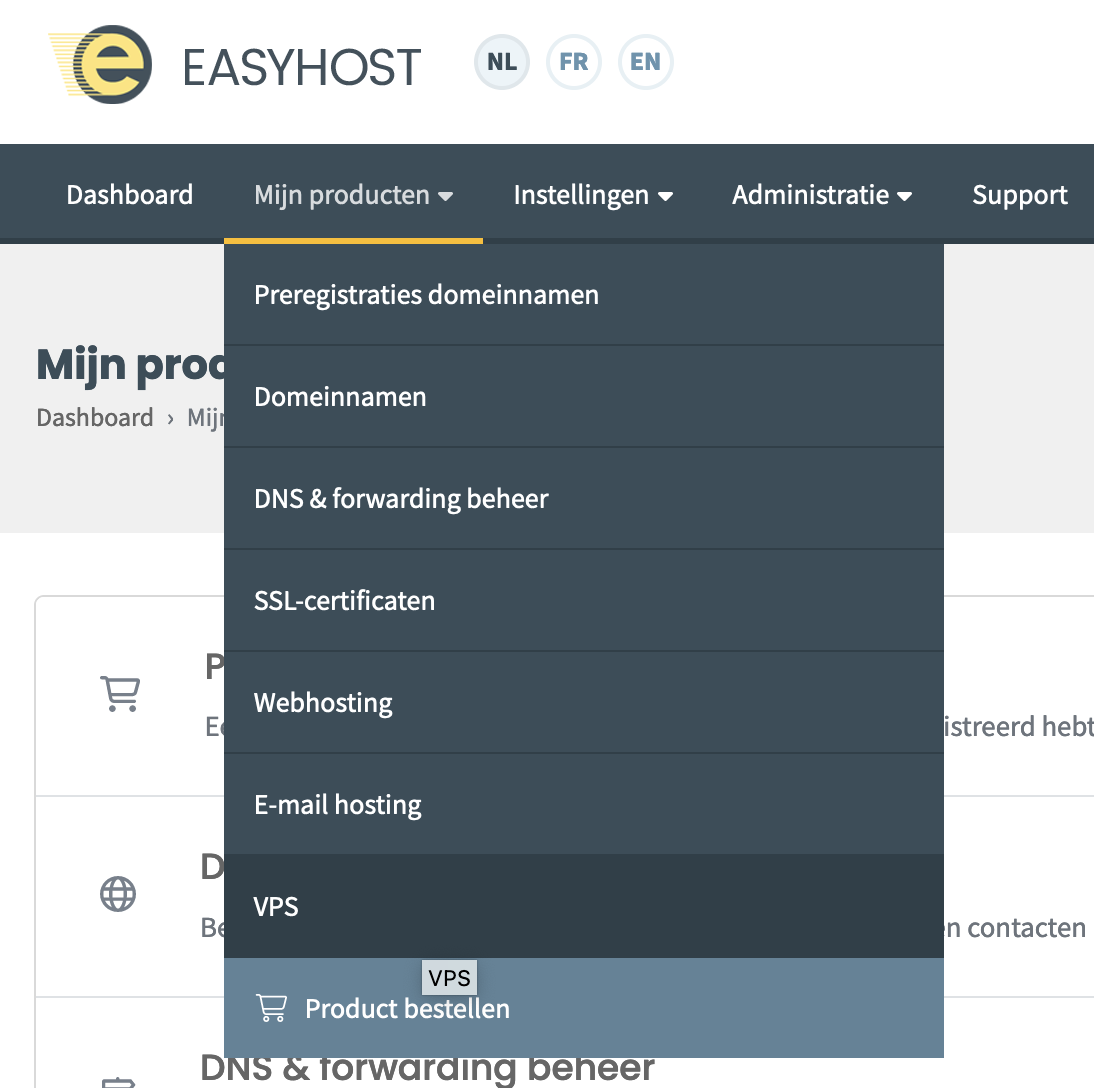Screen dimensions: 1094x1088
Task: Click the shopping cart icon in product card
Action: tap(120, 693)
